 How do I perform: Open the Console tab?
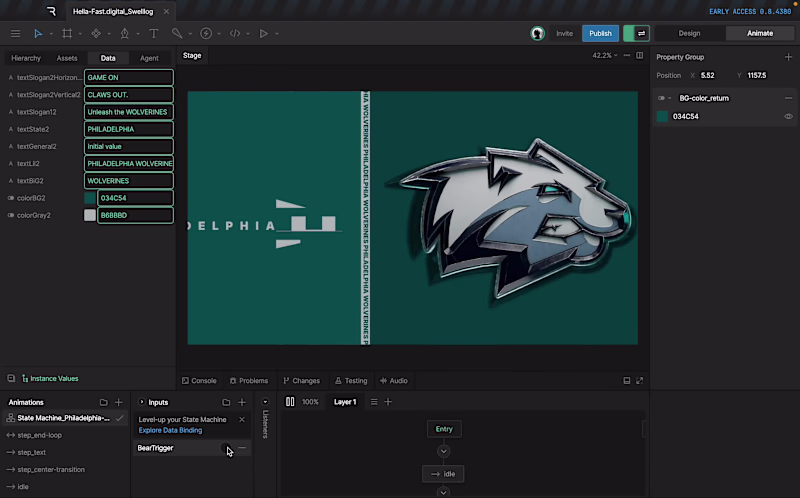pyautogui.click(x=199, y=381)
